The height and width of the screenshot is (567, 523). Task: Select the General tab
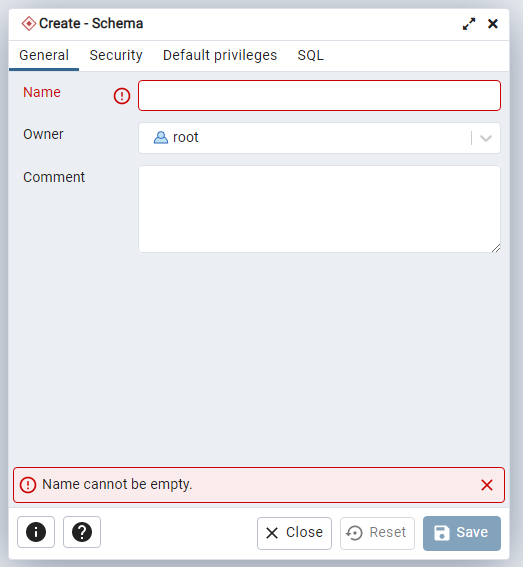click(x=44, y=55)
